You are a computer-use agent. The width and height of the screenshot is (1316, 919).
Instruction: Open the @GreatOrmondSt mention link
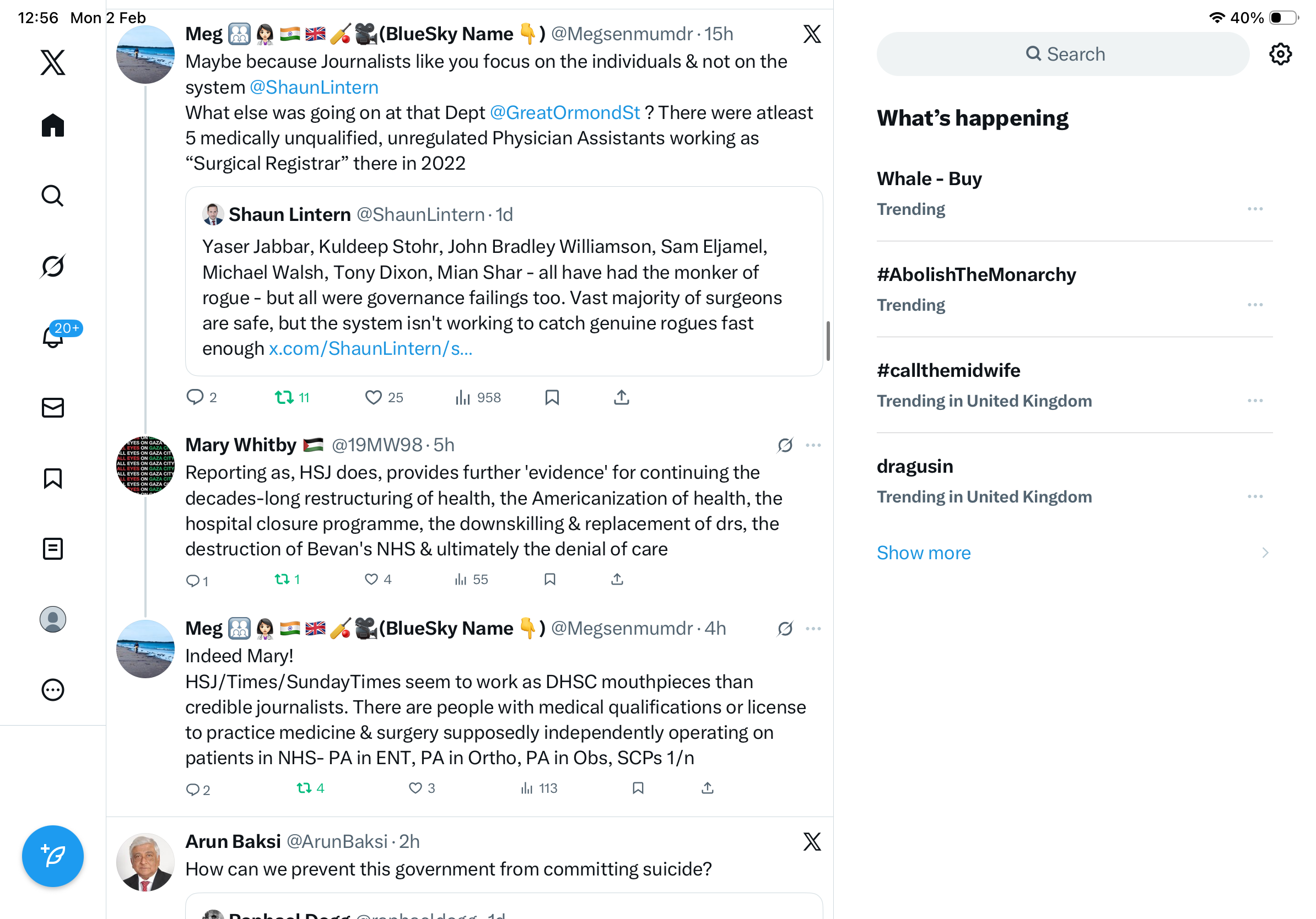pos(564,112)
